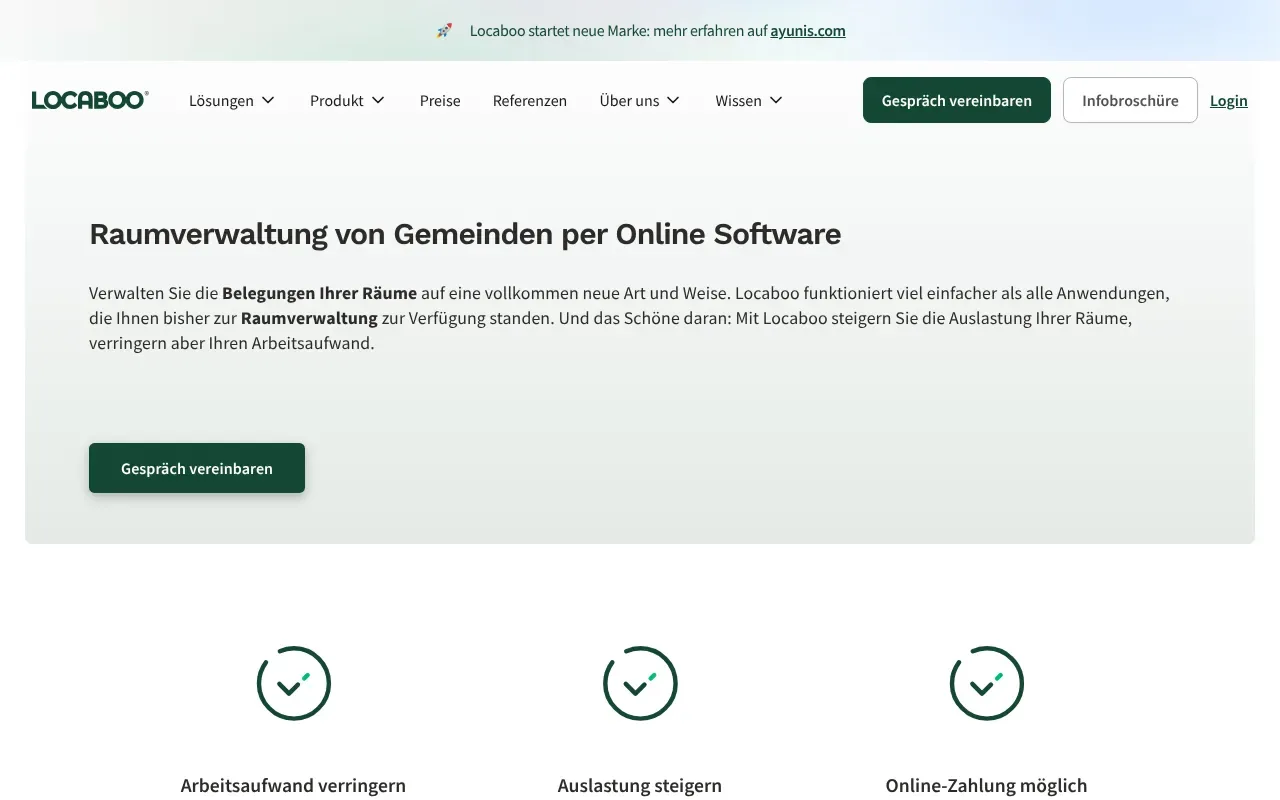Click checkmark icon above Online-Zahlung möglich
The image size is (1280, 800).
986,684
